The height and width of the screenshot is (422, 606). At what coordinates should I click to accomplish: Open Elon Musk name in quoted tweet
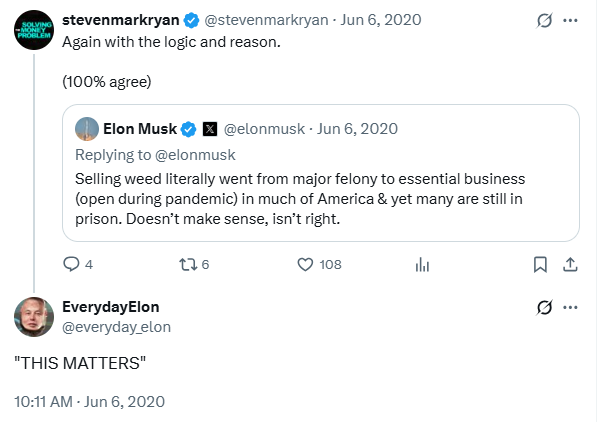[140, 128]
